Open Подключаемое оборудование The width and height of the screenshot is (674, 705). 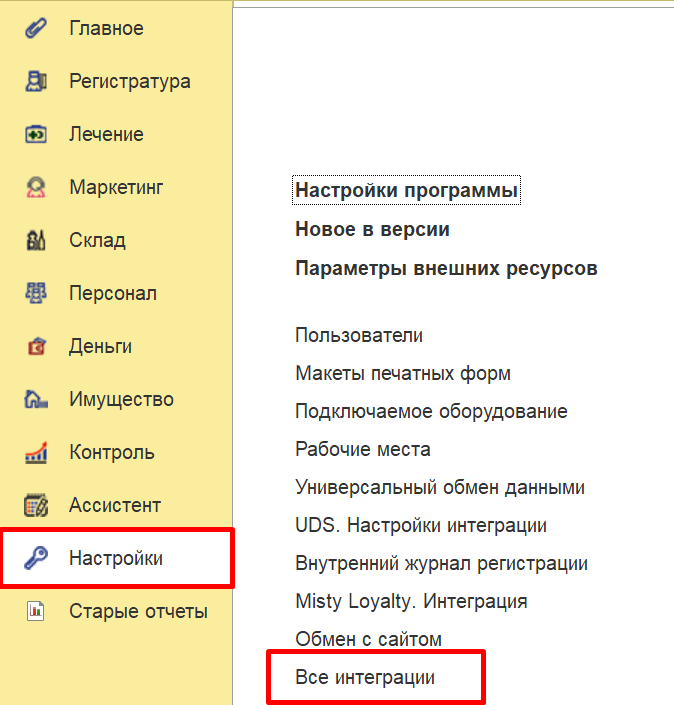pyautogui.click(x=431, y=411)
